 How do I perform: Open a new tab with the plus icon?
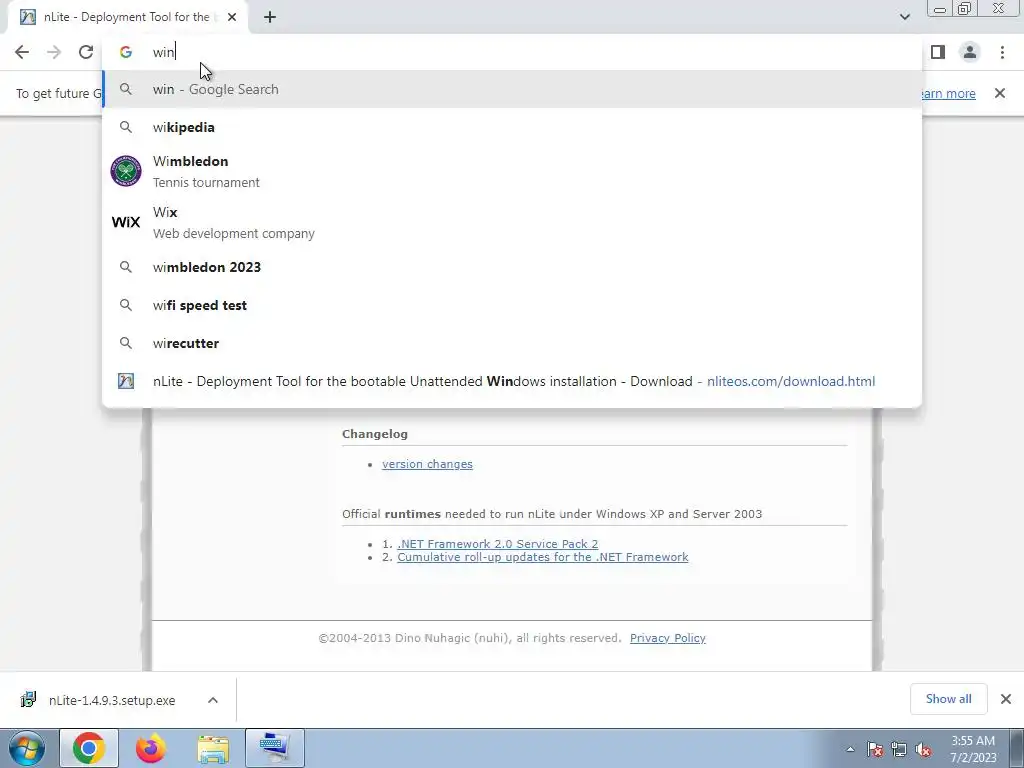(x=270, y=17)
